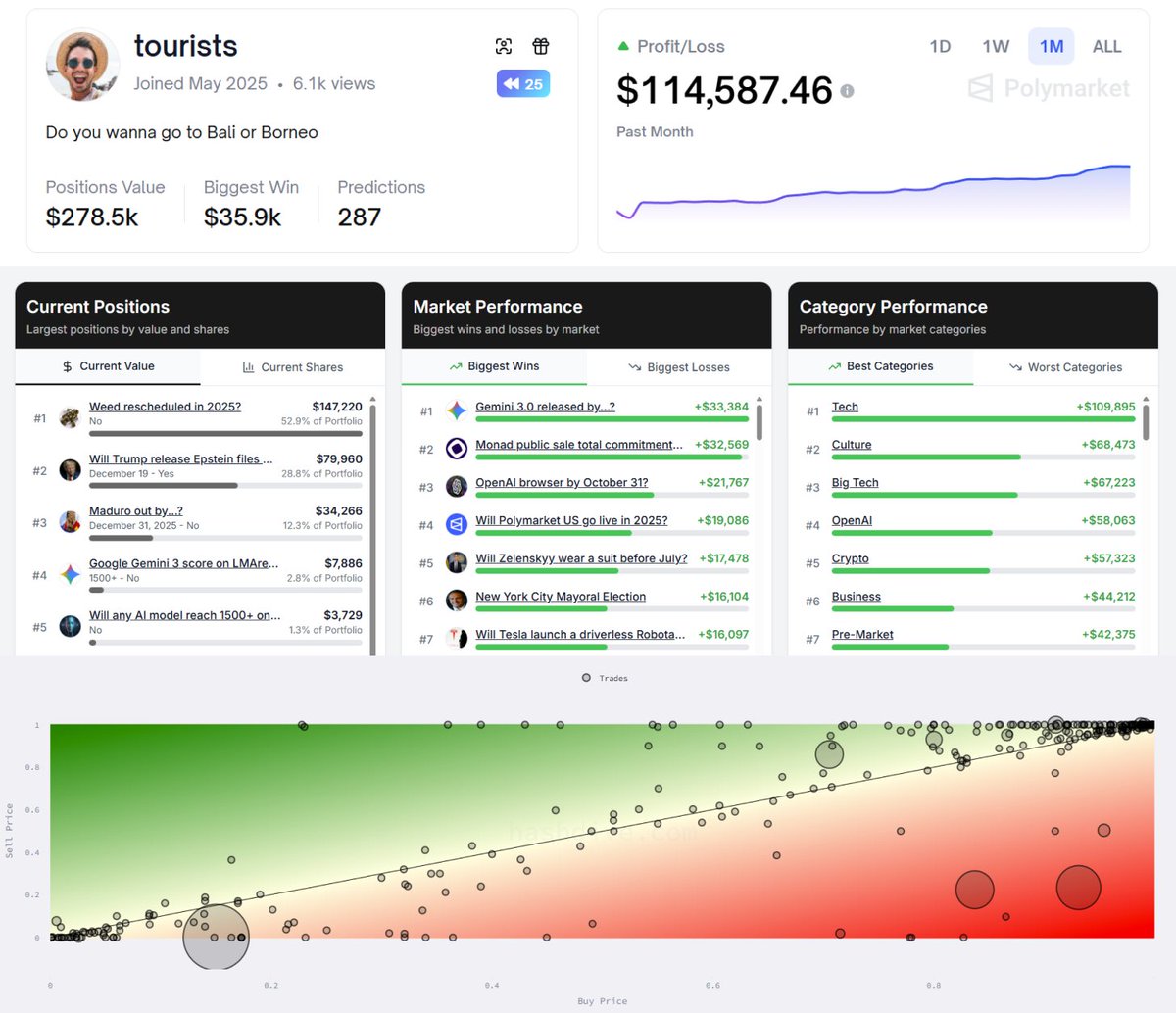Open Google Gemini 3 score on LMArena market
The width and height of the screenshot is (1176, 1013).
coord(184,563)
